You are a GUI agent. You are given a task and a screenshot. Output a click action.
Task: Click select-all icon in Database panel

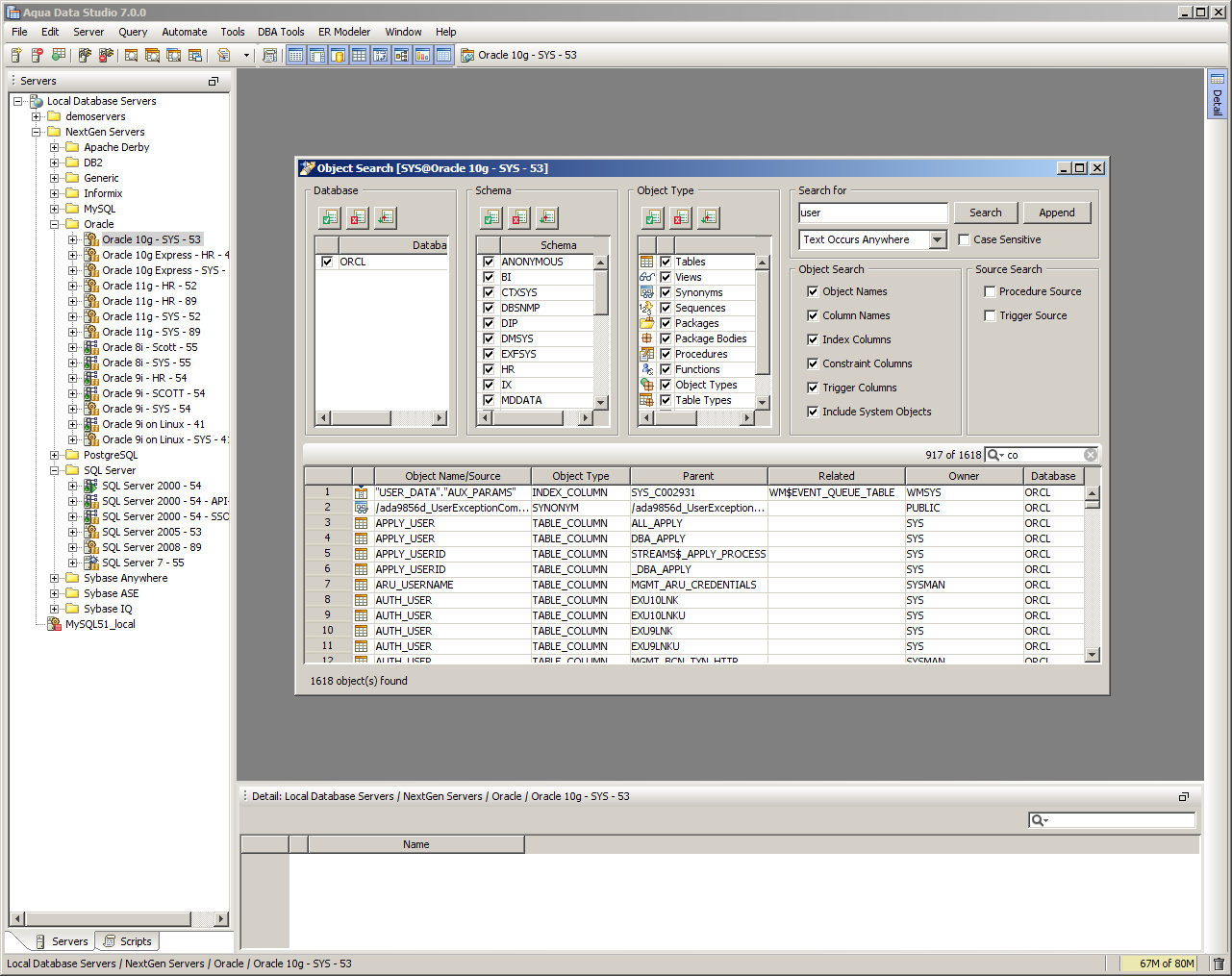(x=330, y=218)
